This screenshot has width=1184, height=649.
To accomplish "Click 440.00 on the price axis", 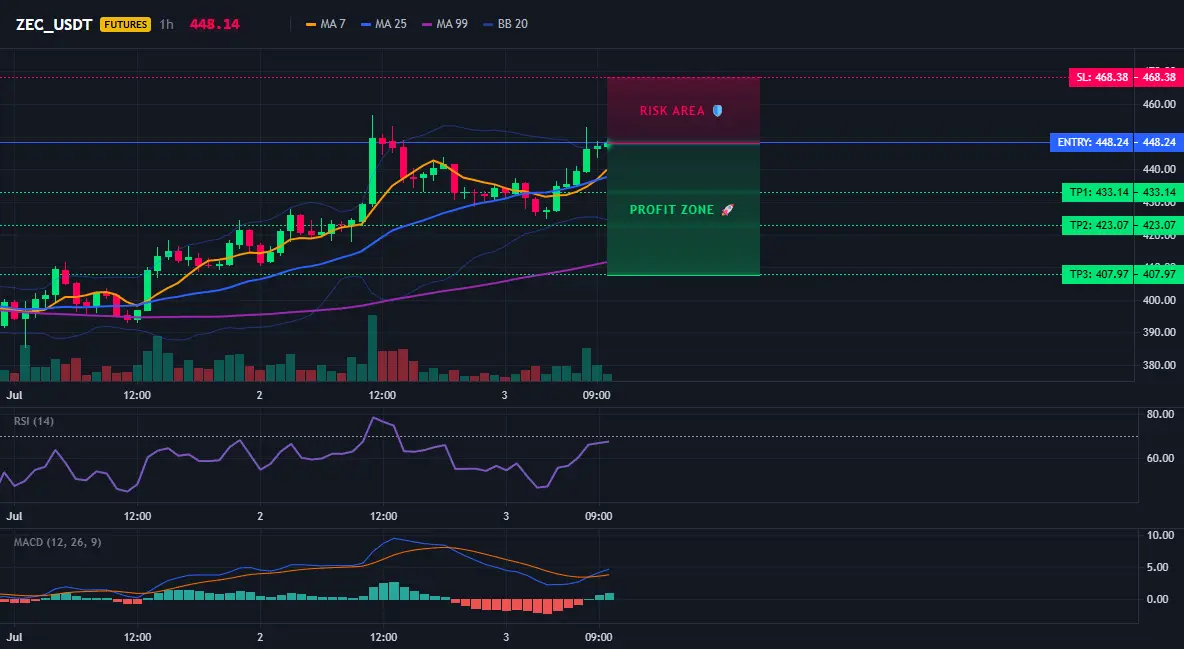I will click(x=1159, y=169).
